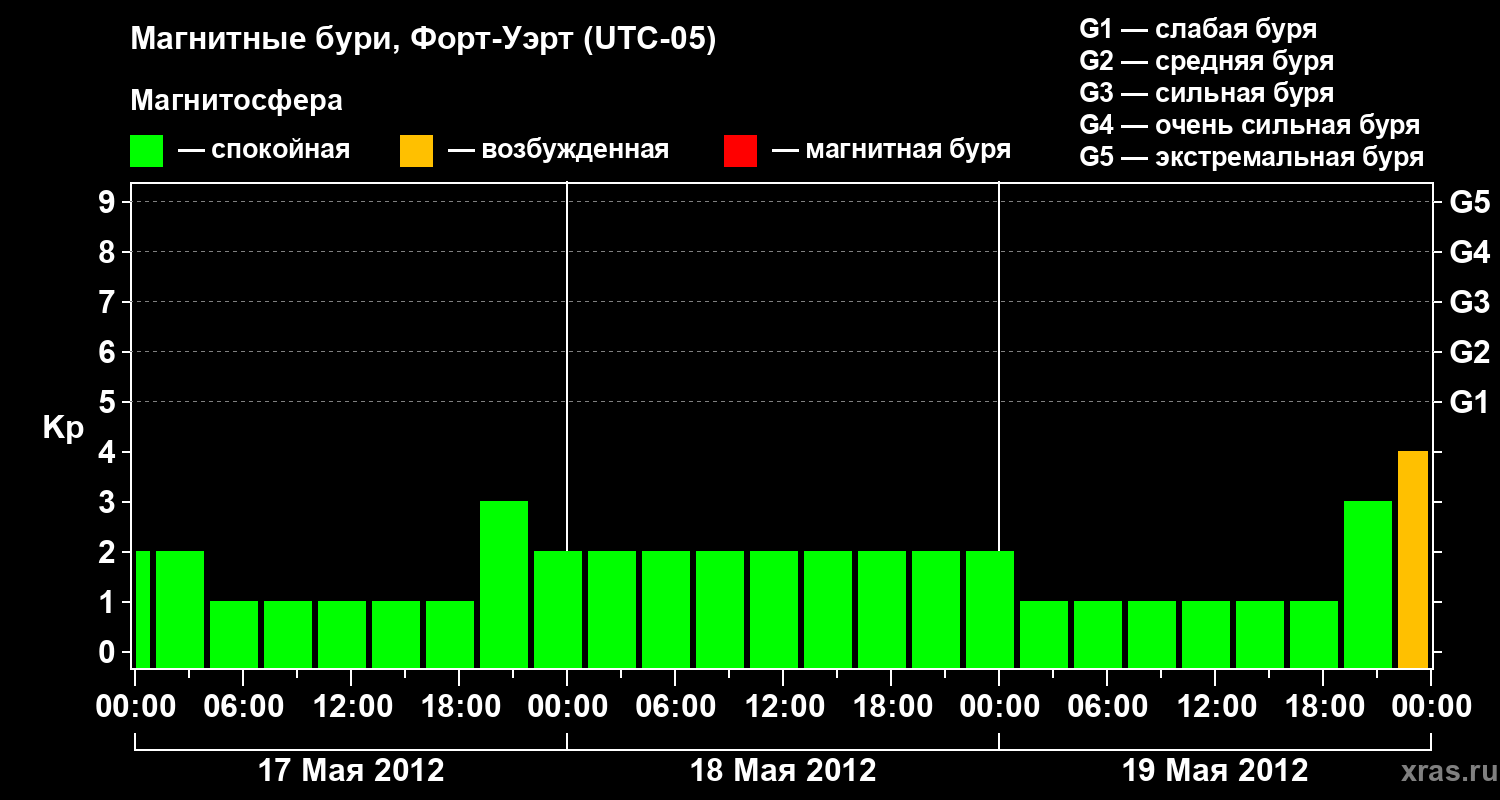
Task: Click the '18 Мая 2012' date label
Action: coord(783,770)
